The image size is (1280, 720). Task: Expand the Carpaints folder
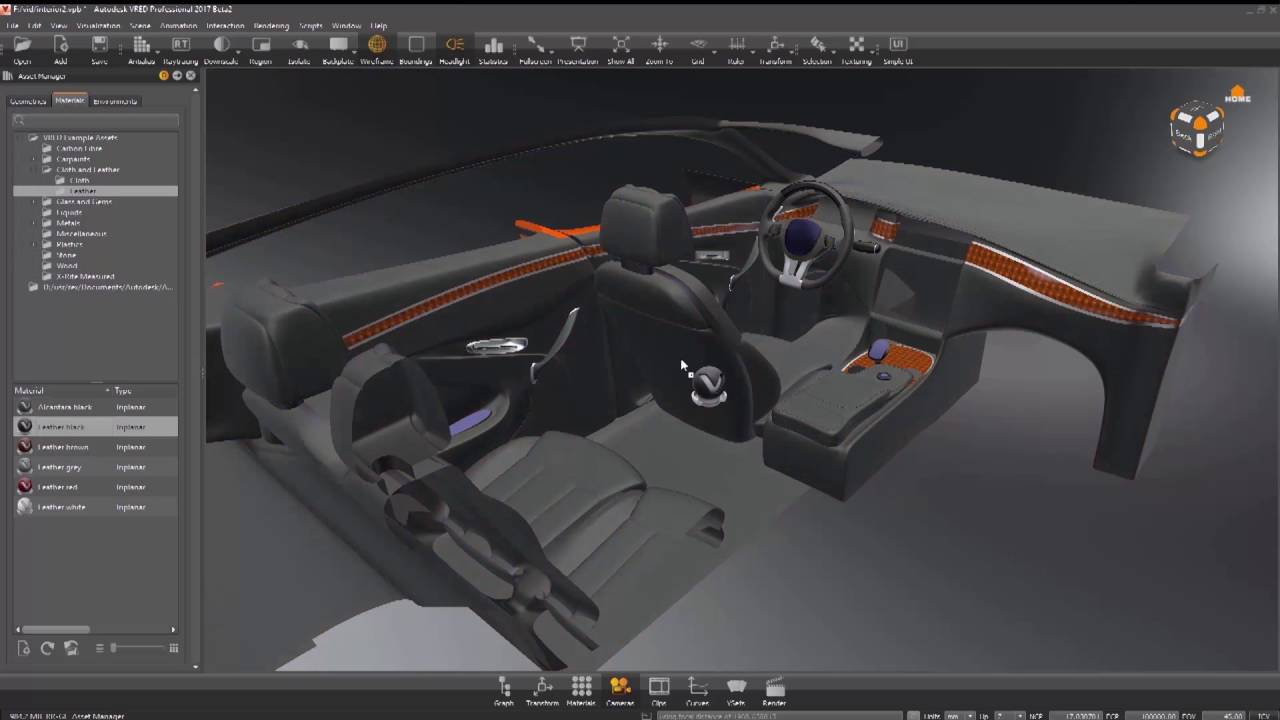coord(34,159)
